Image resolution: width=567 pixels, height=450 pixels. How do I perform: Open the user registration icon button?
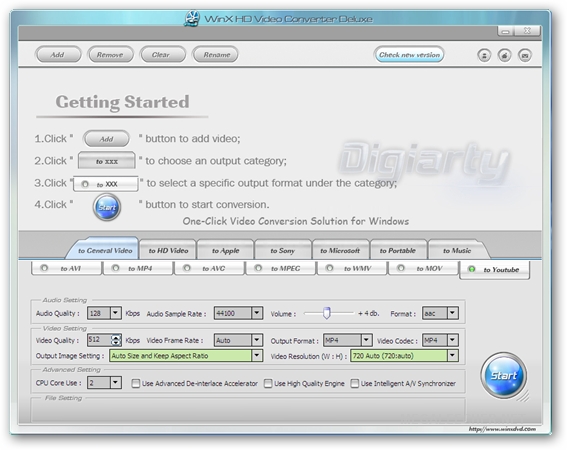tap(484, 55)
